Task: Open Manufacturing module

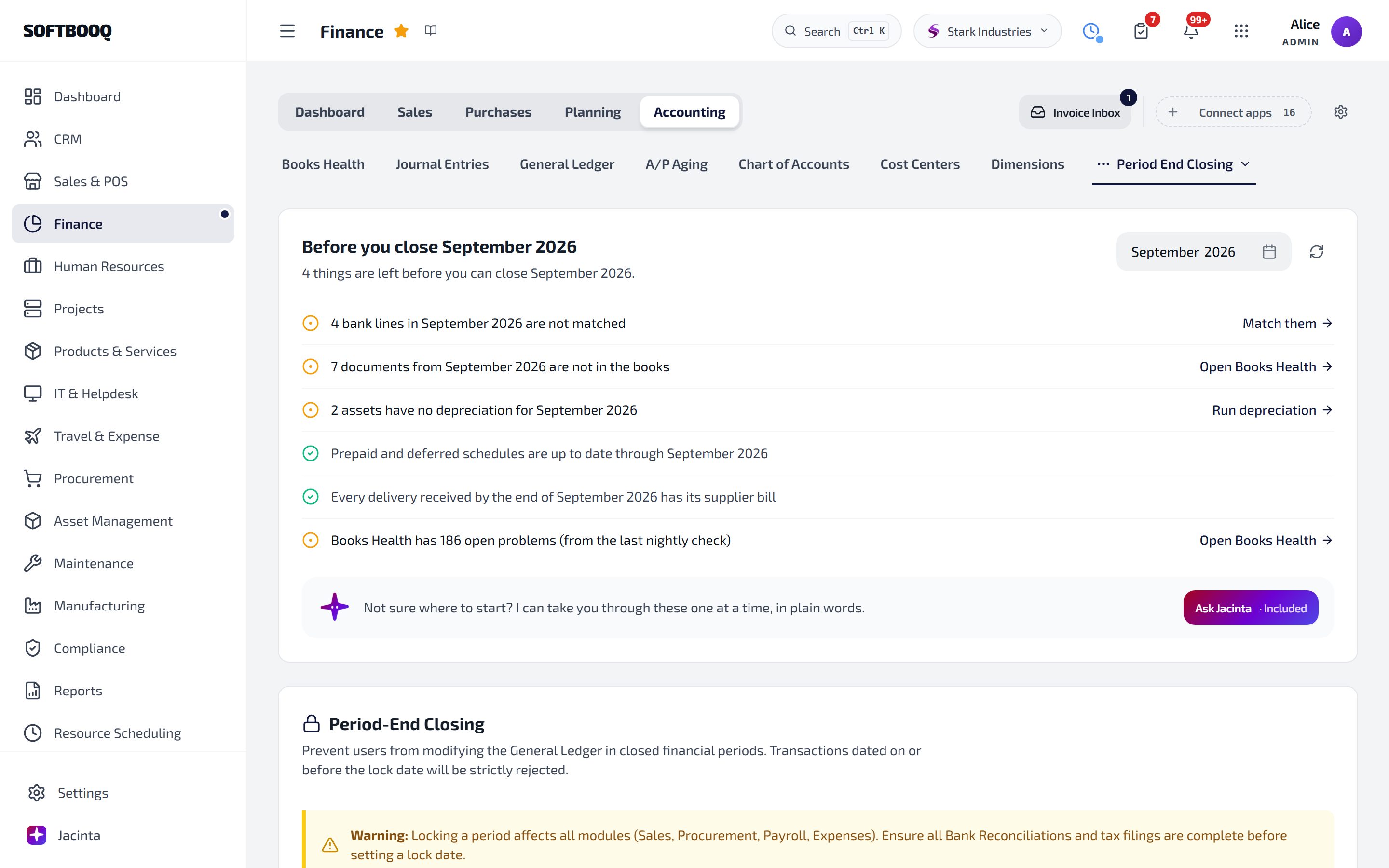Action: pyautogui.click(x=123, y=606)
